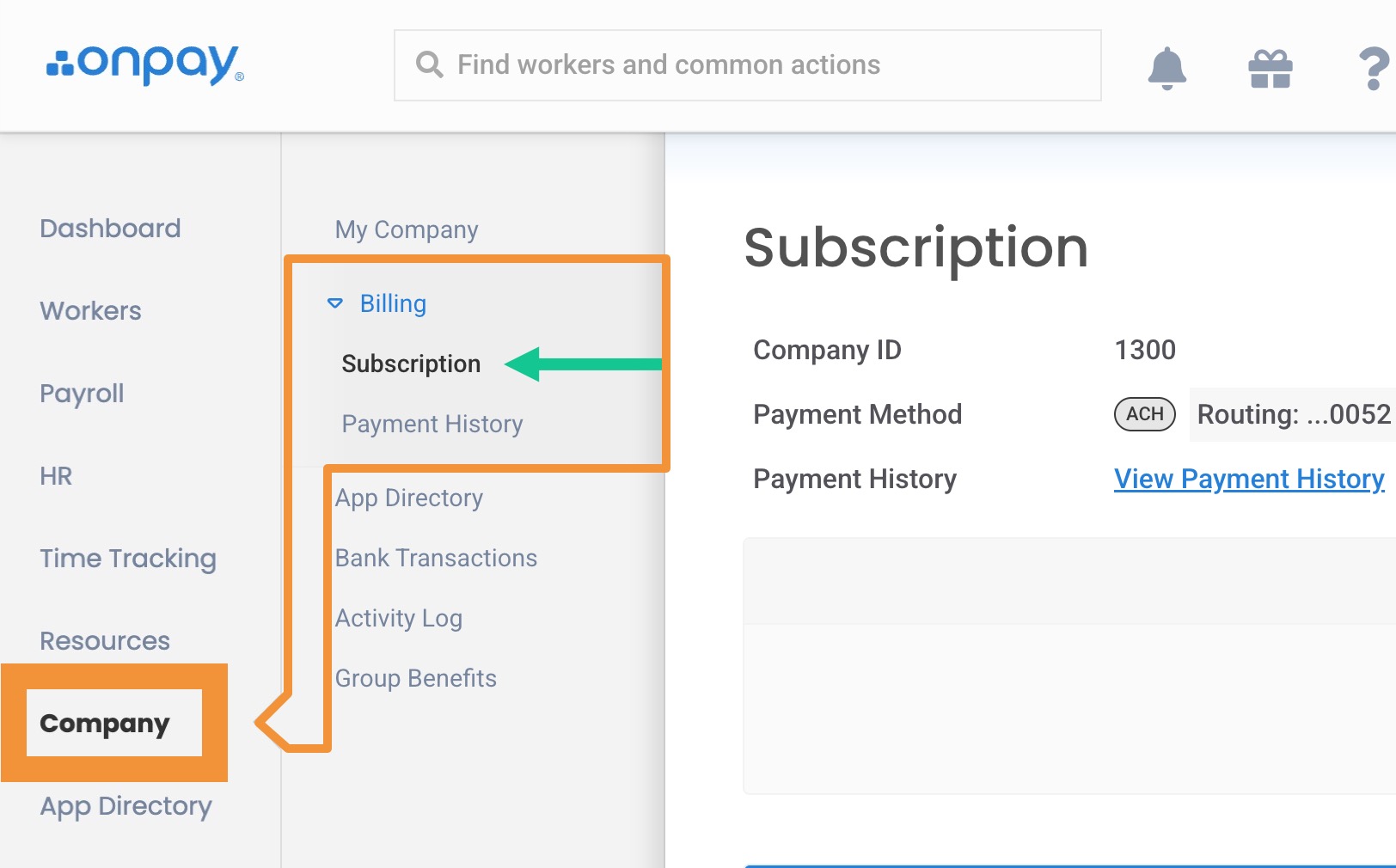Open help question mark icon

[x=1374, y=69]
